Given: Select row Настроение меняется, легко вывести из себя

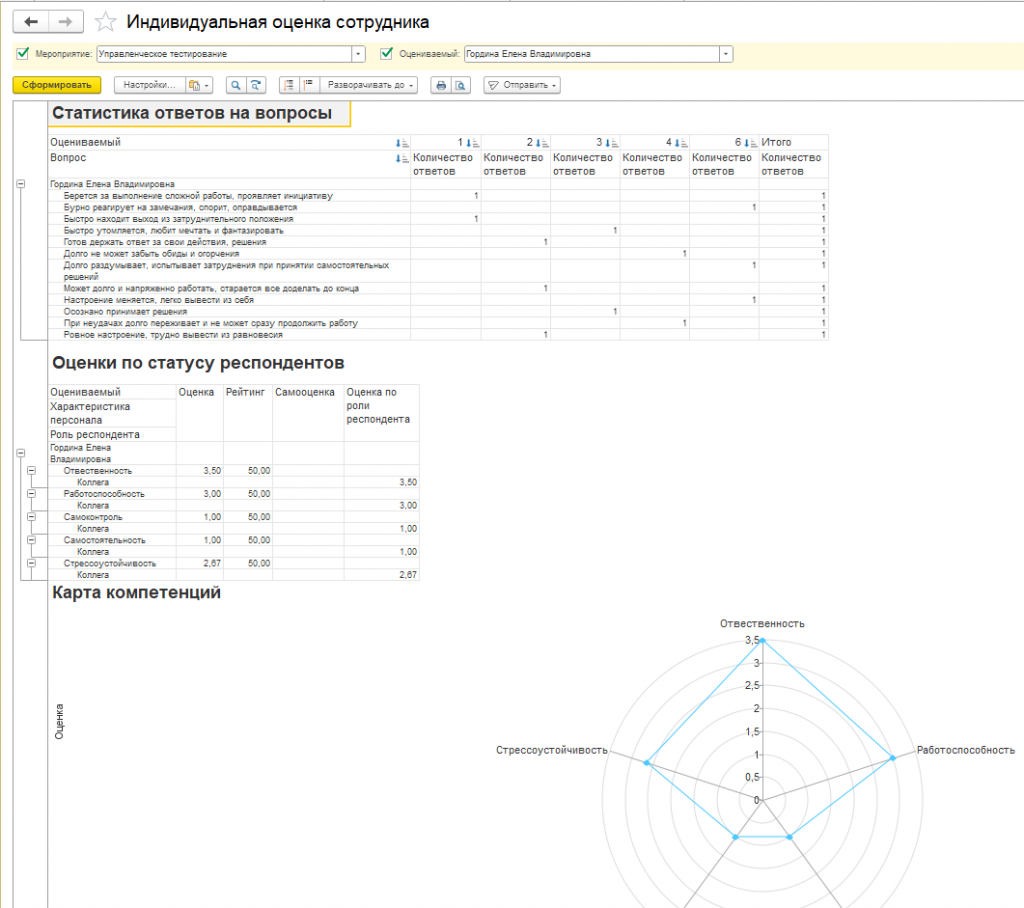Looking at the screenshot, I should pos(439,300).
